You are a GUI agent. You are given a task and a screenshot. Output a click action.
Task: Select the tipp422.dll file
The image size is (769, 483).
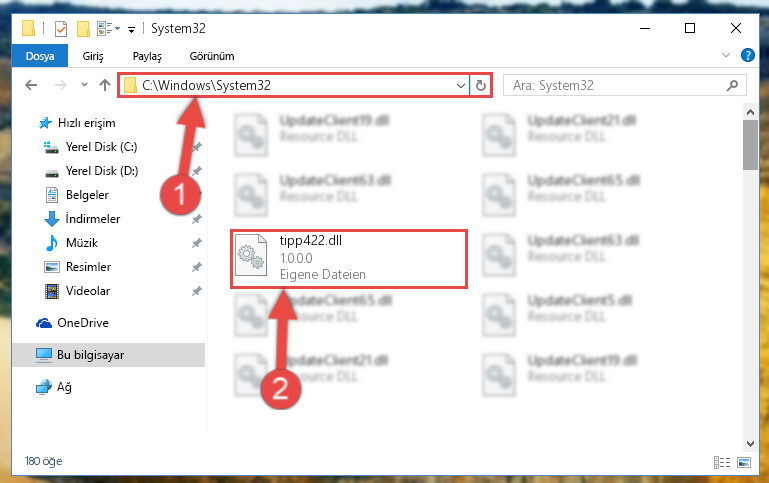pyautogui.click(x=349, y=258)
